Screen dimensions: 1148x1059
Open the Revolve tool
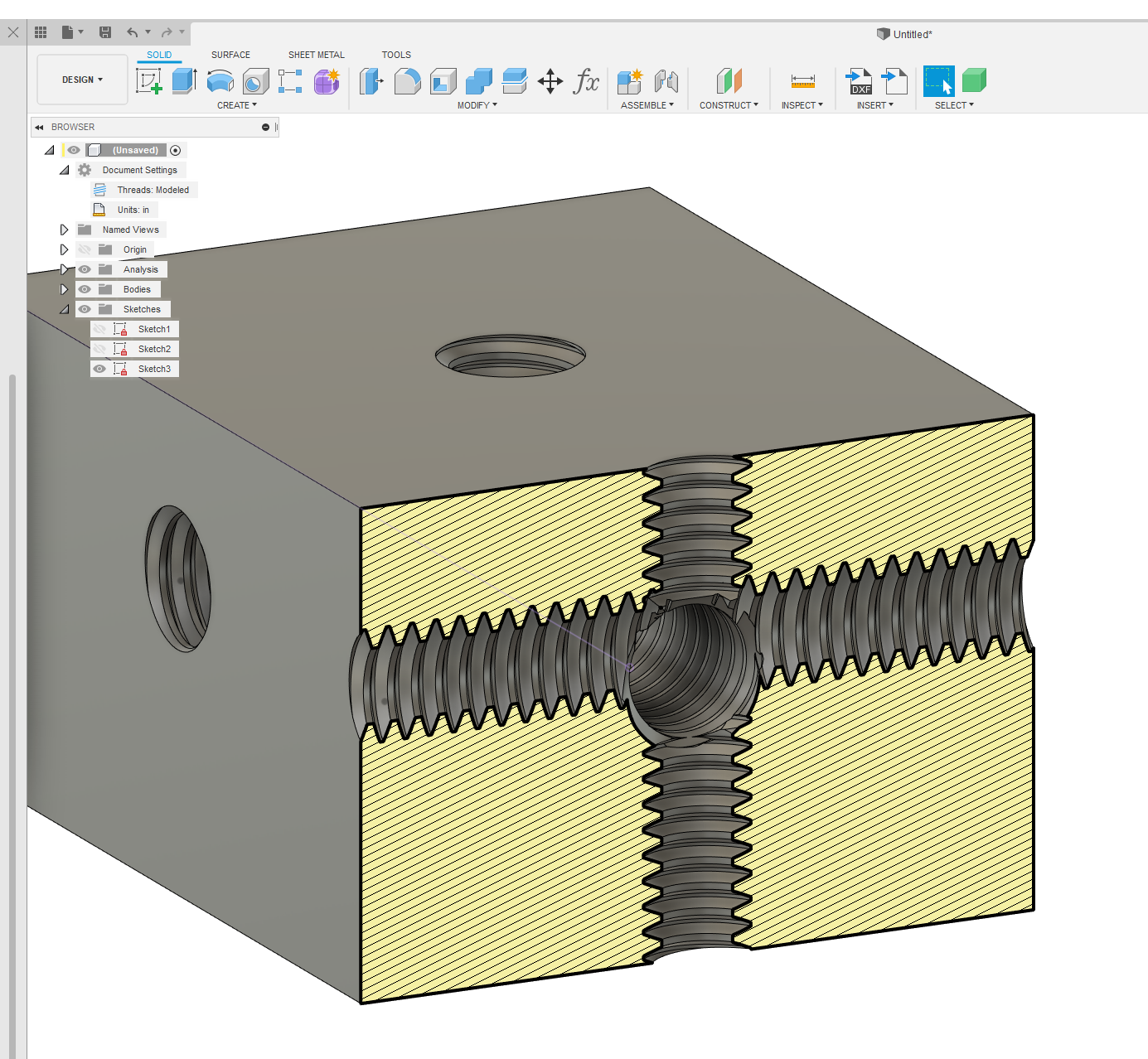click(219, 80)
